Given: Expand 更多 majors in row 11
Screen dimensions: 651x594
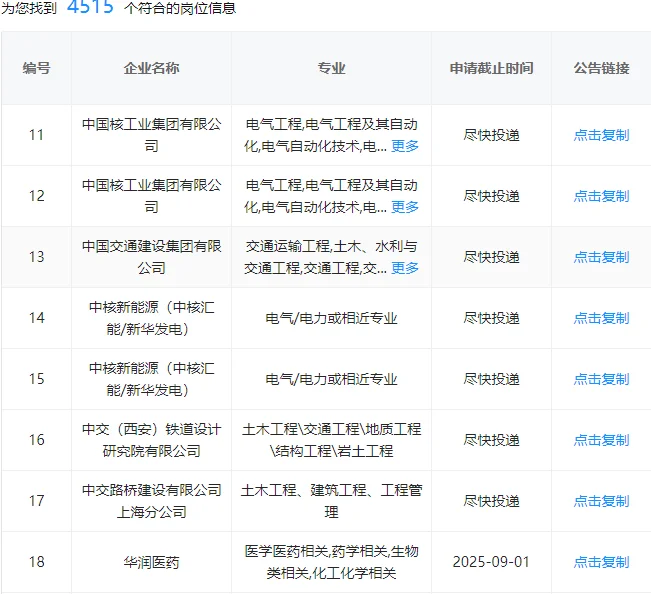Looking at the screenshot, I should point(405,146).
